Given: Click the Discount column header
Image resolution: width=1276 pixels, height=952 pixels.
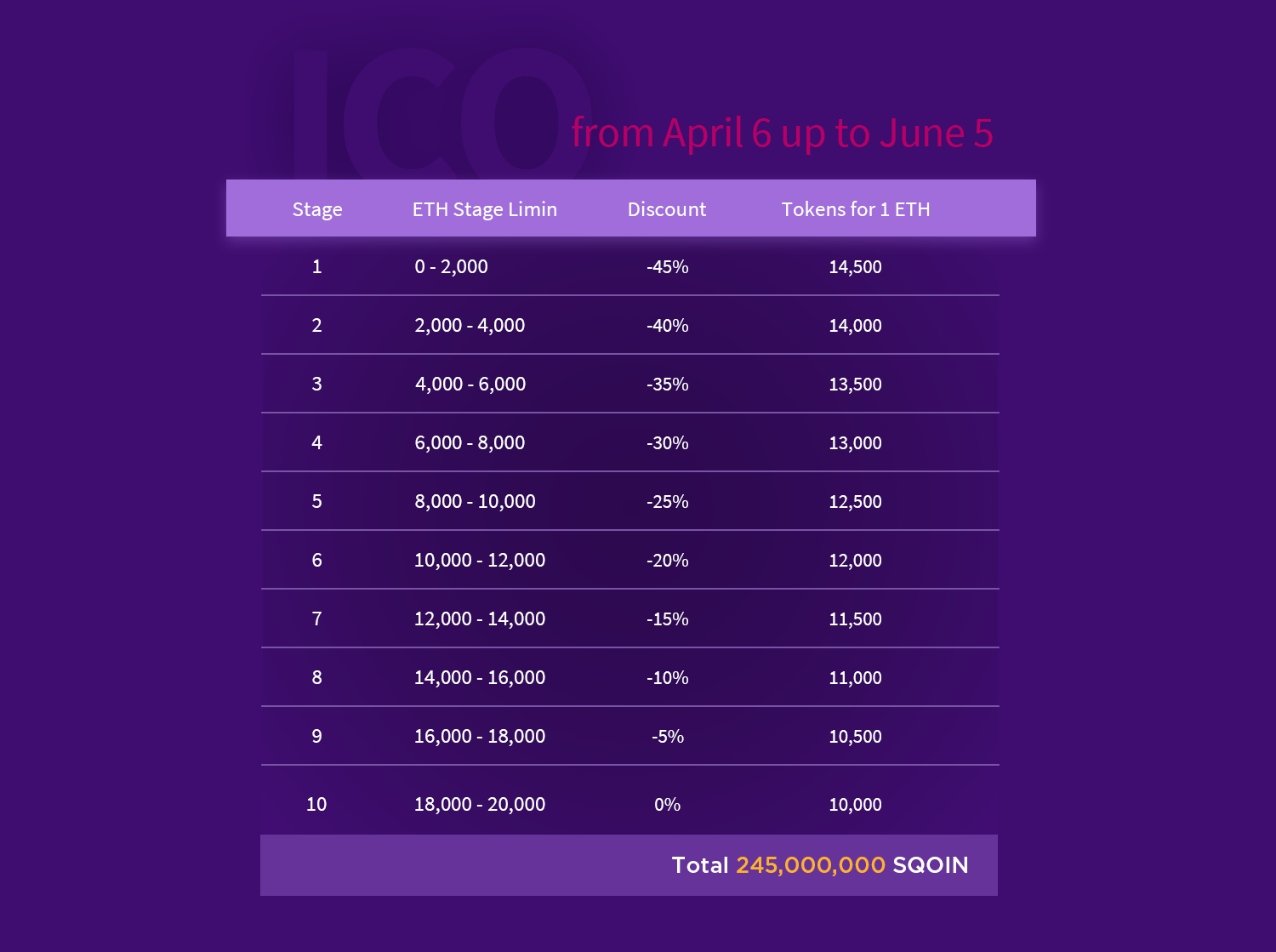Looking at the screenshot, I should 667,209.
